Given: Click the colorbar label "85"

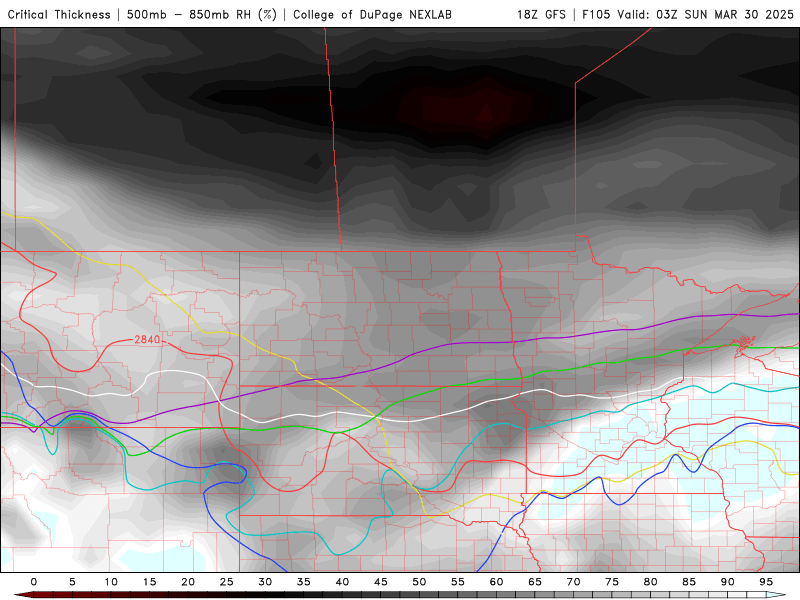Looking at the screenshot, I should [689, 582].
